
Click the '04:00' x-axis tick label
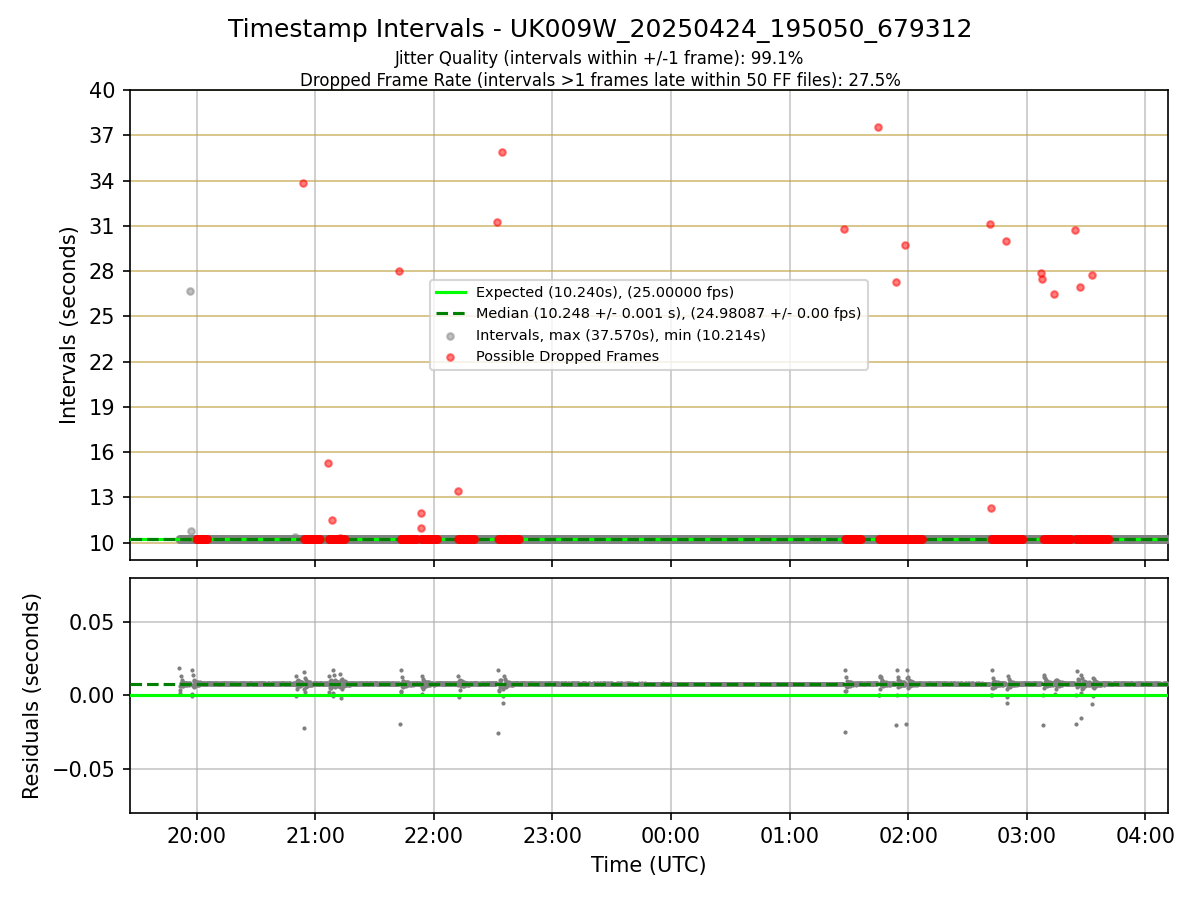coord(1146,834)
